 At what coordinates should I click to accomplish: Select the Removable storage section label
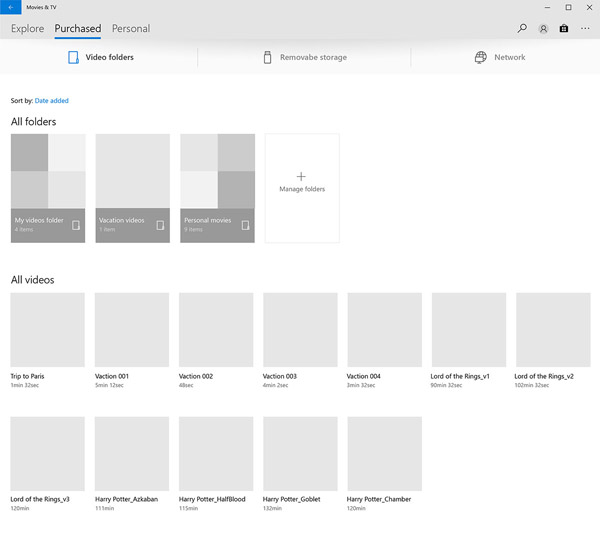click(313, 57)
